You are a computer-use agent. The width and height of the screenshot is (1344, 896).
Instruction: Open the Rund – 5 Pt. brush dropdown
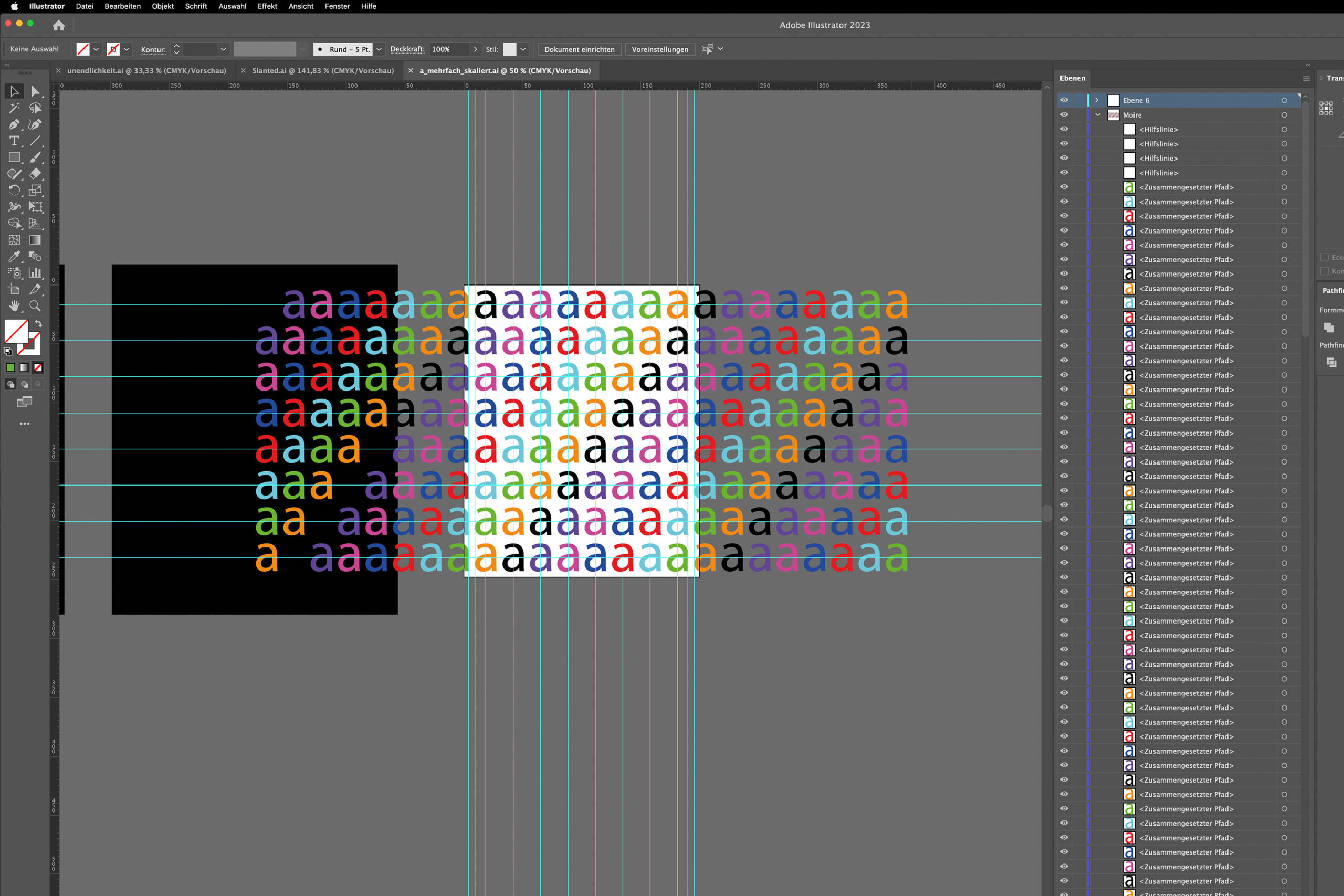[x=379, y=49]
